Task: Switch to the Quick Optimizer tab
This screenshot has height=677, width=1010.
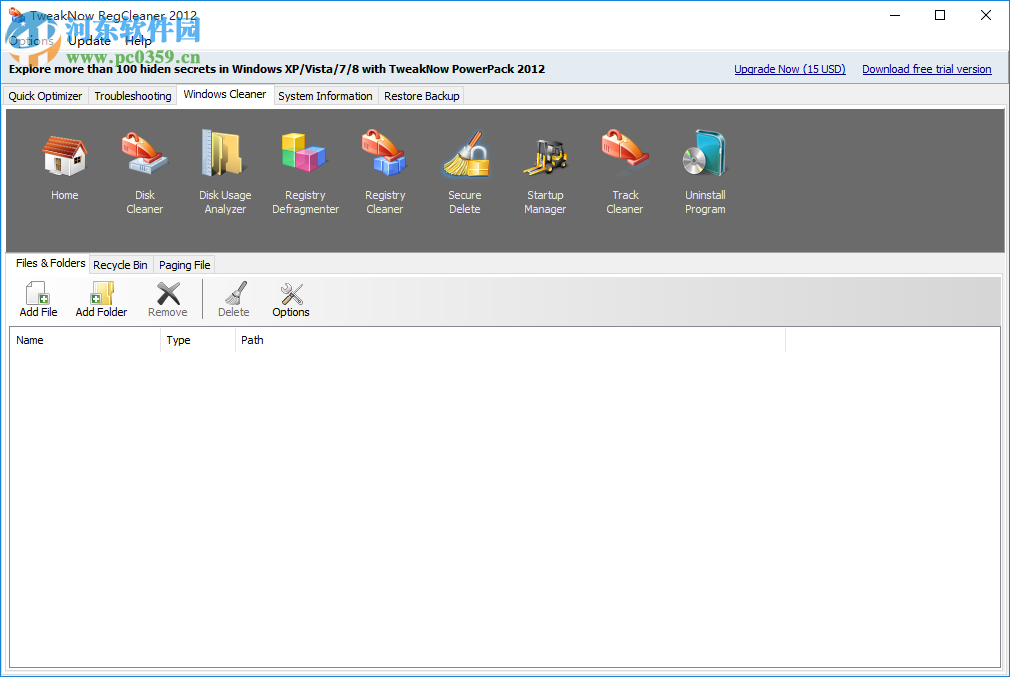Action: [x=44, y=95]
